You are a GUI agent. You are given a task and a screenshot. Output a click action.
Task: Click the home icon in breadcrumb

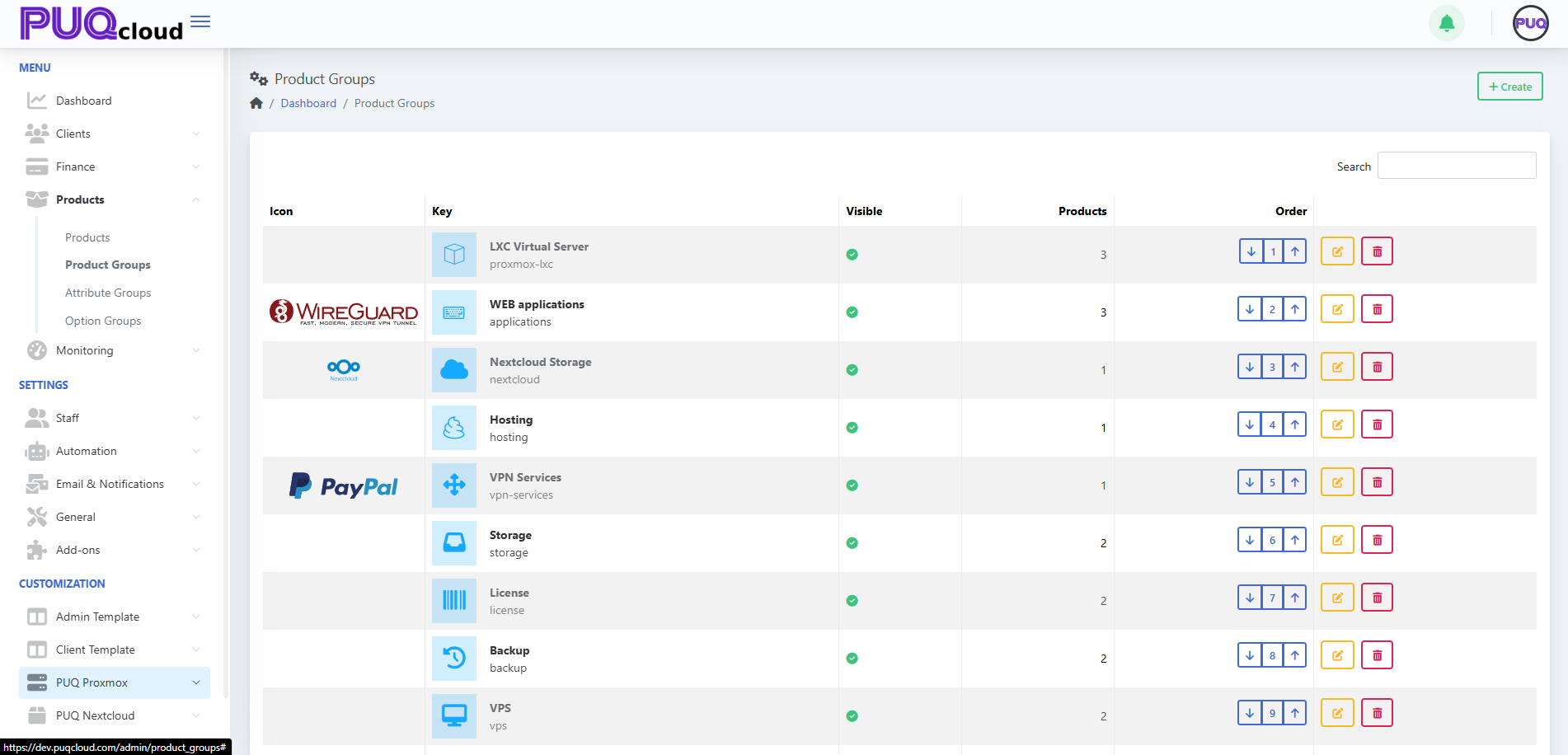point(256,103)
